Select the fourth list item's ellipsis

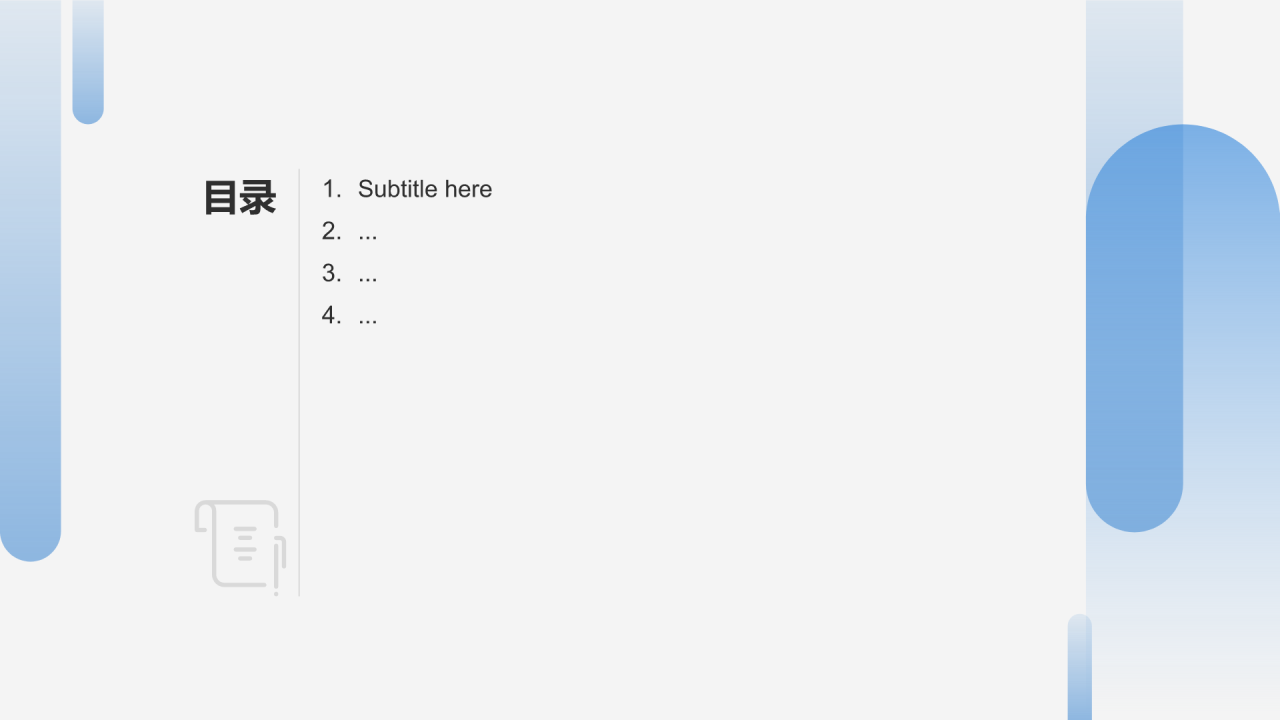[368, 316]
